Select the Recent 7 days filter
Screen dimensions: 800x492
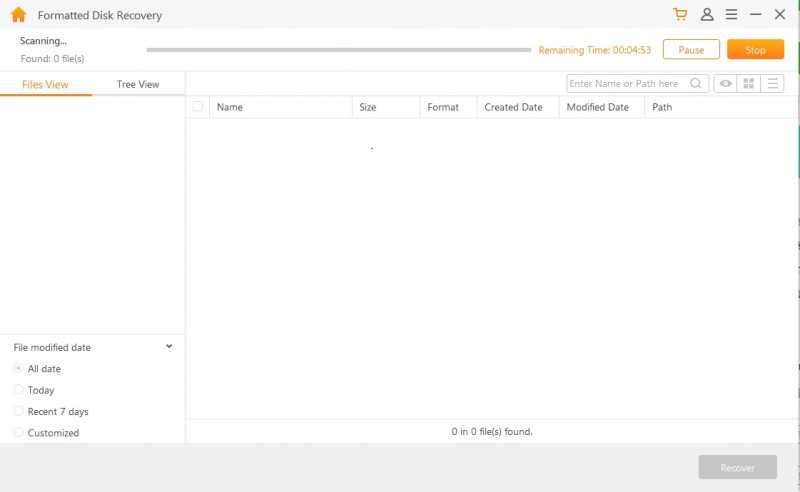(19, 411)
